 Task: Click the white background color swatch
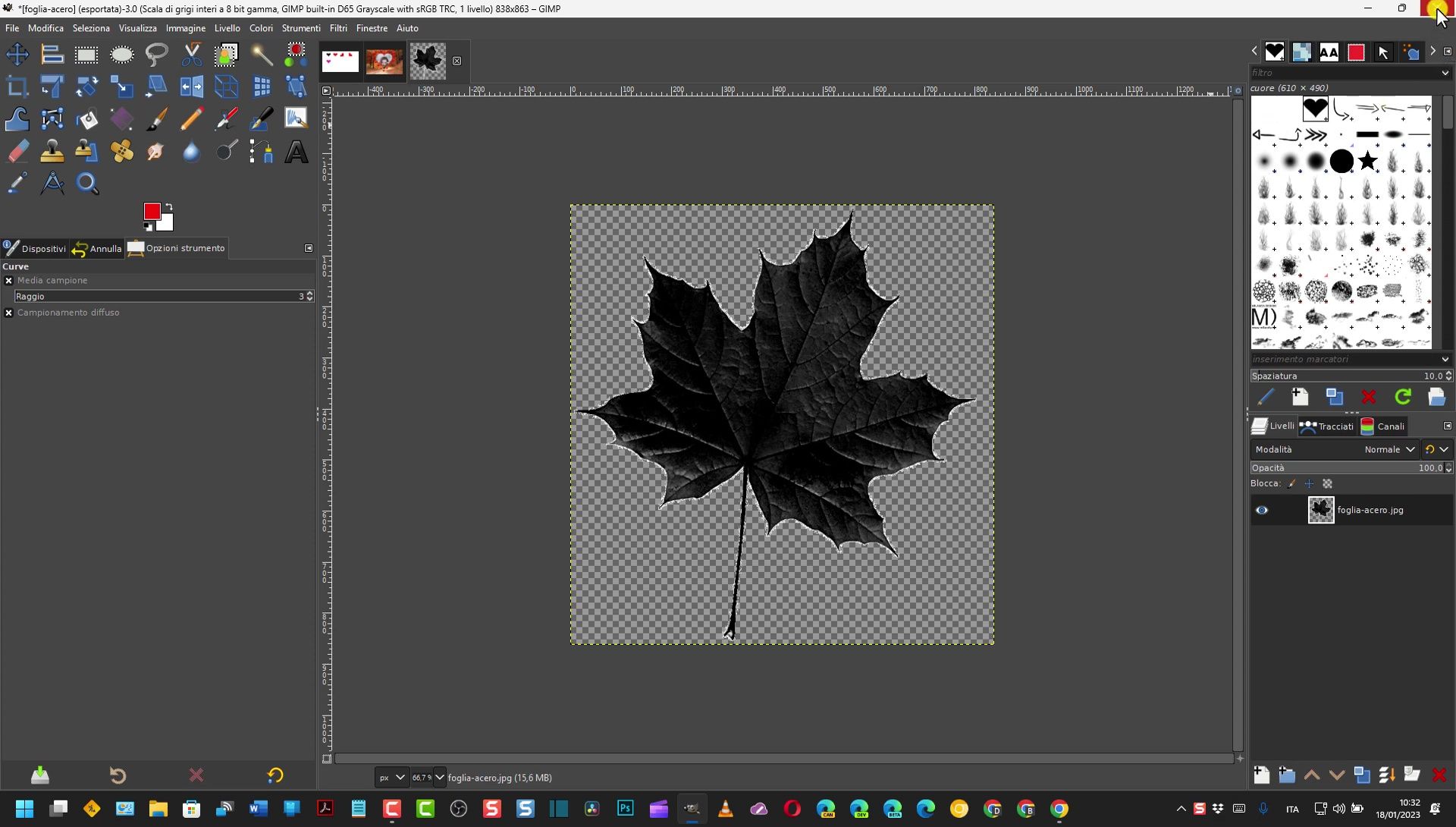pos(167,225)
